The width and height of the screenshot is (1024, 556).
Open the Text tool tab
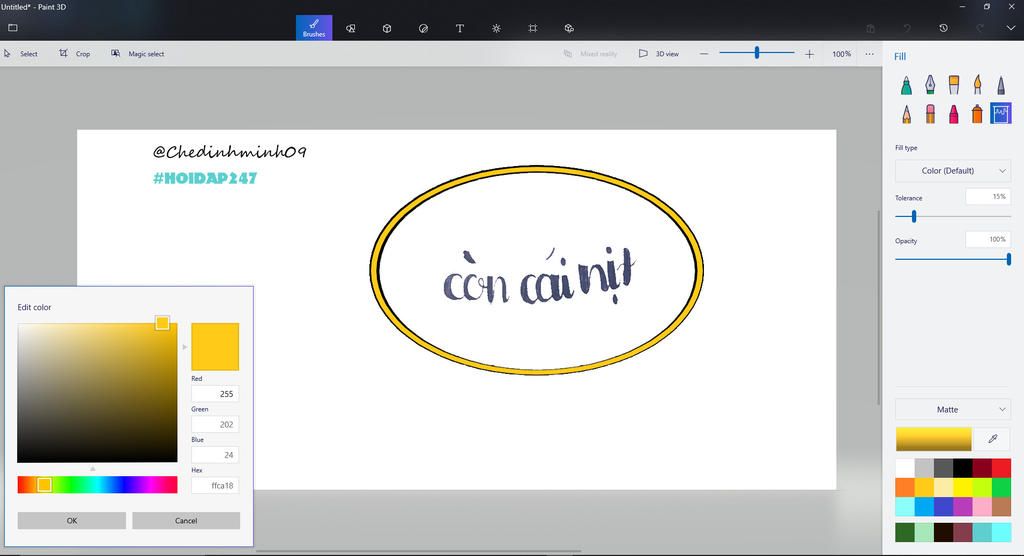tap(460, 28)
